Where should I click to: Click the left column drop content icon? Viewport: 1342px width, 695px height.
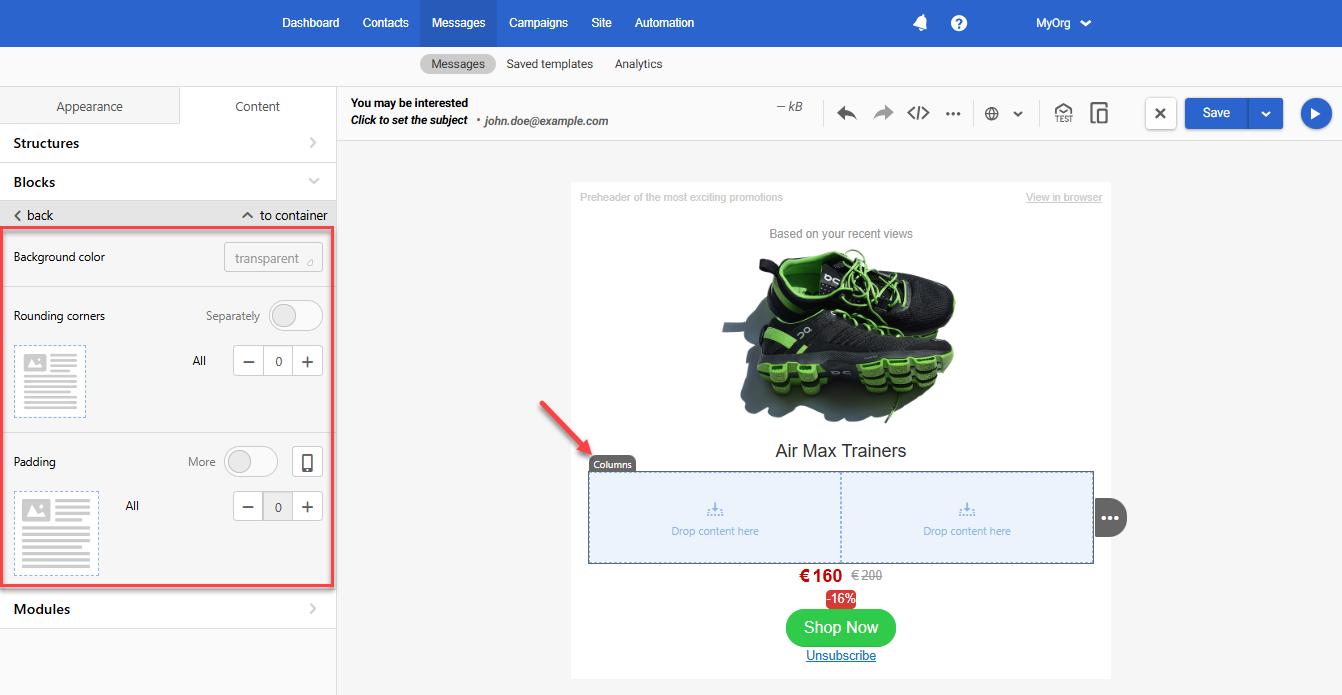(714, 509)
